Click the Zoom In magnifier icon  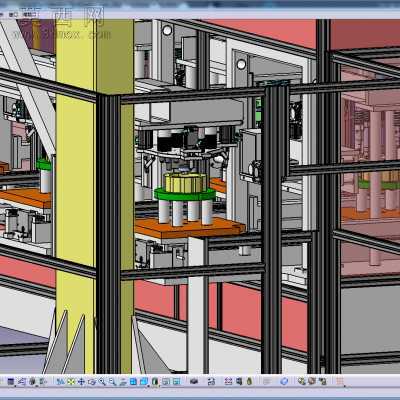click(102, 381)
